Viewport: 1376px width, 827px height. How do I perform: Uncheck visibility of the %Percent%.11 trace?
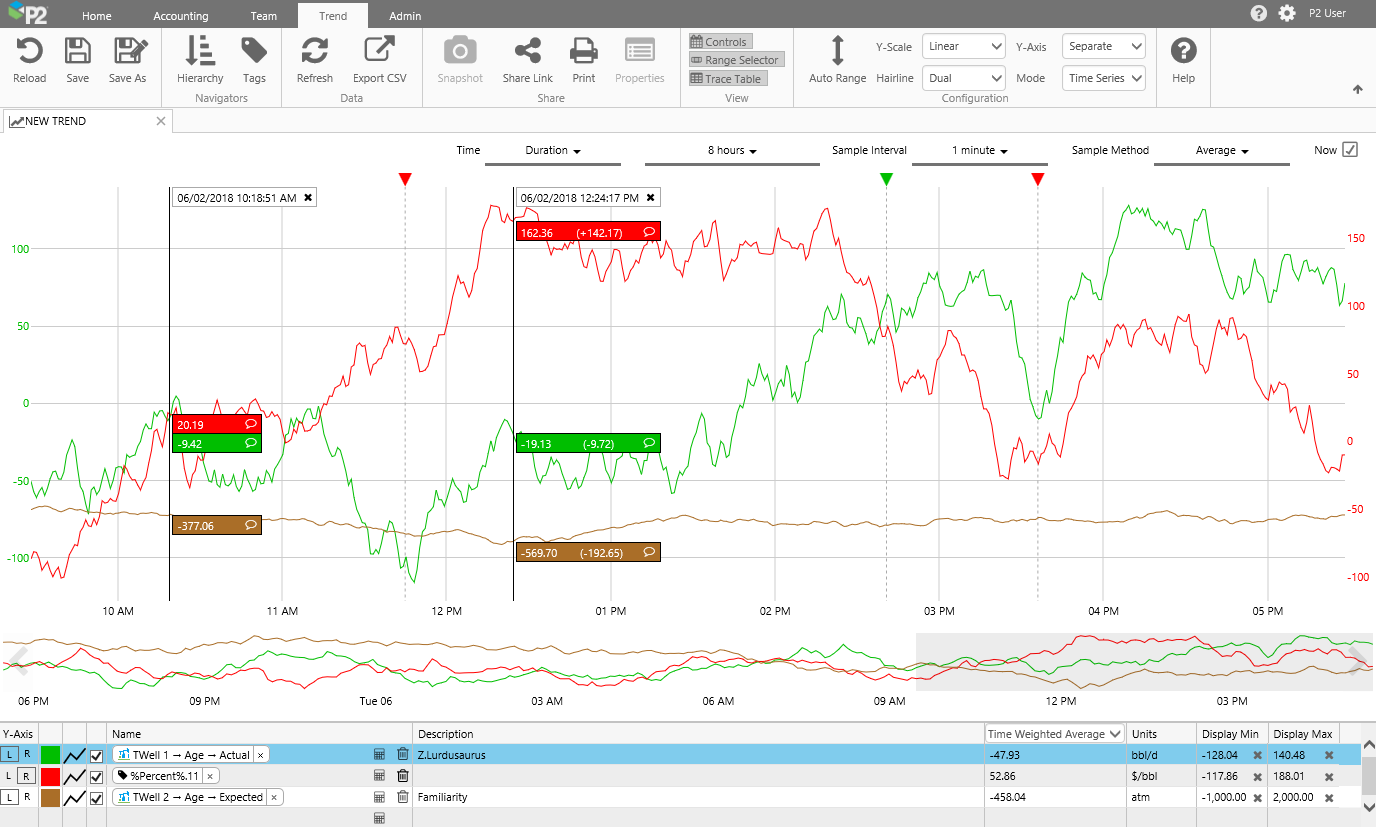pyautogui.click(x=97, y=776)
